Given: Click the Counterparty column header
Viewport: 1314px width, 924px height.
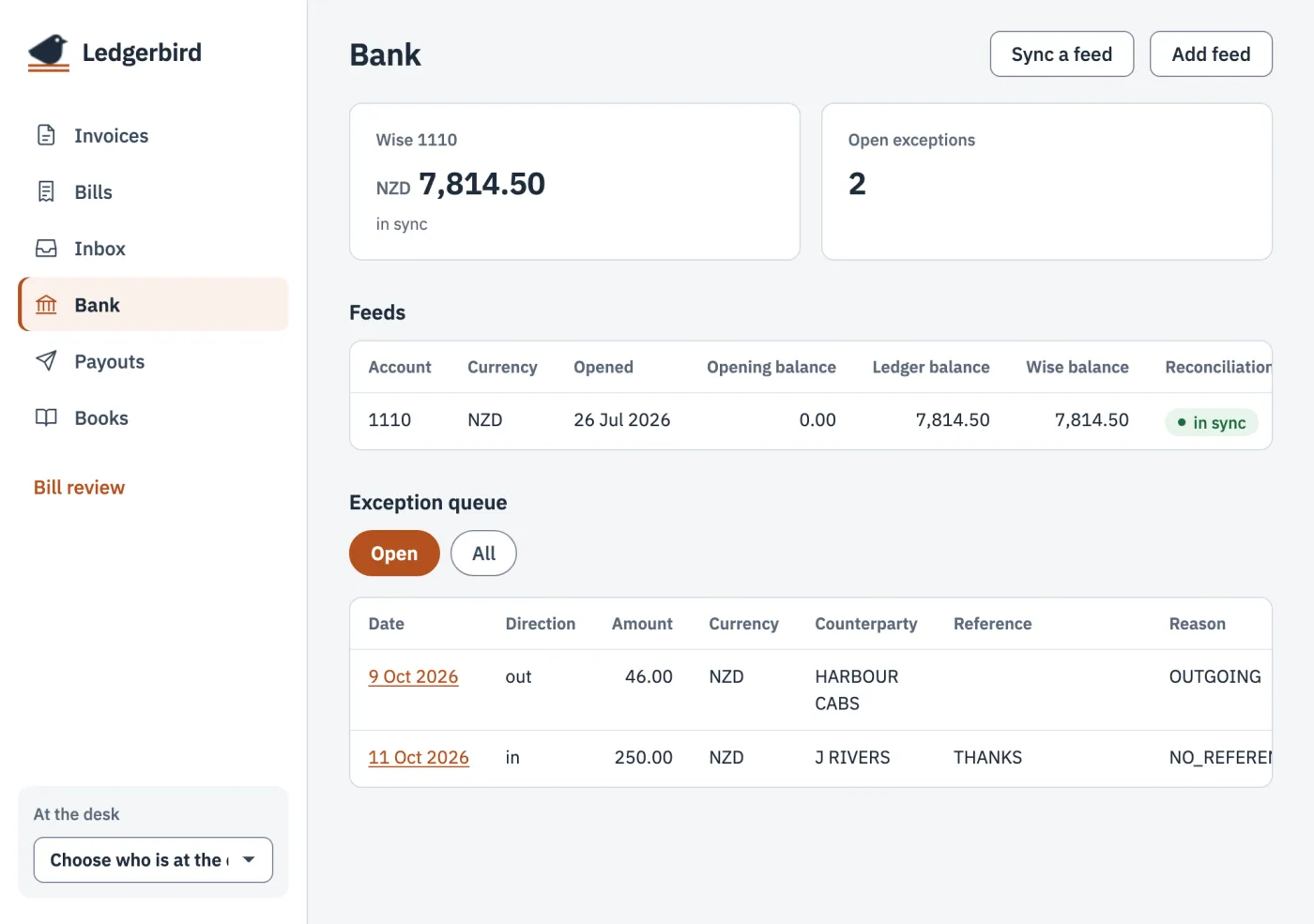Looking at the screenshot, I should (865, 624).
